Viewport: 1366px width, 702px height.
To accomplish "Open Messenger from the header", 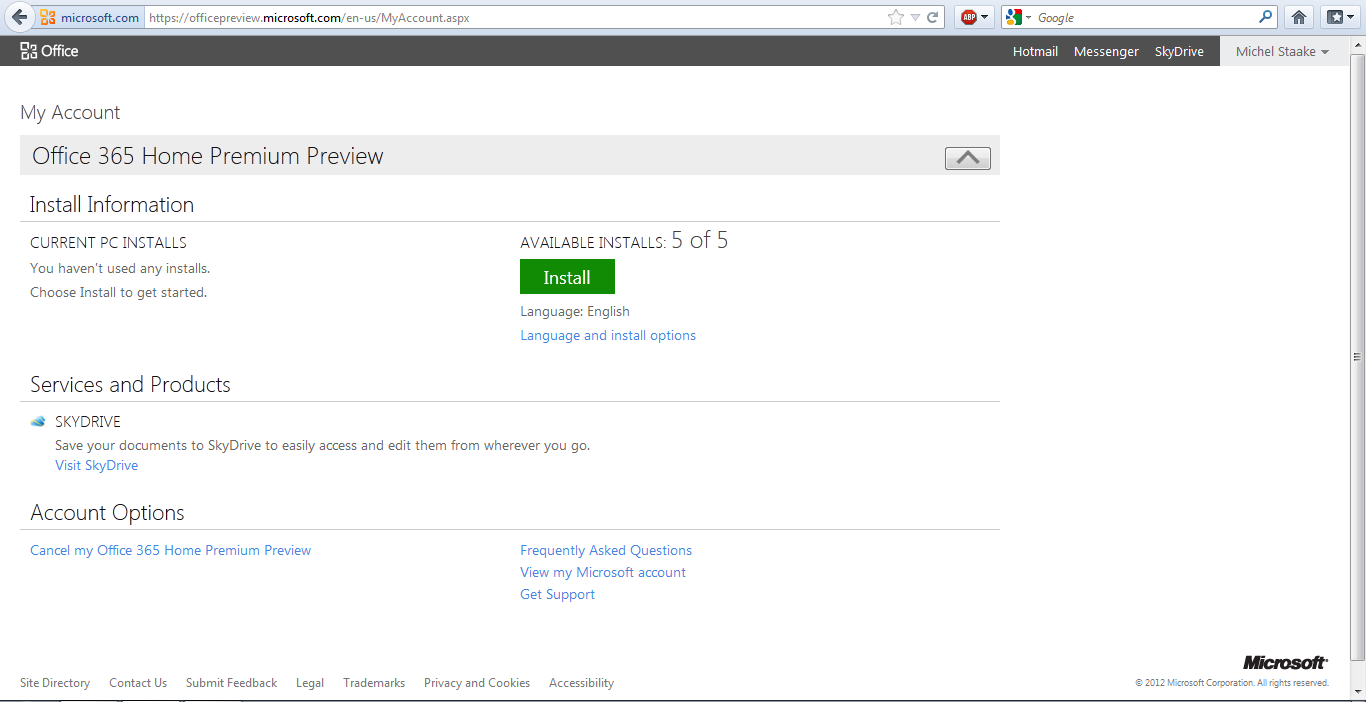I will pos(1106,52).
